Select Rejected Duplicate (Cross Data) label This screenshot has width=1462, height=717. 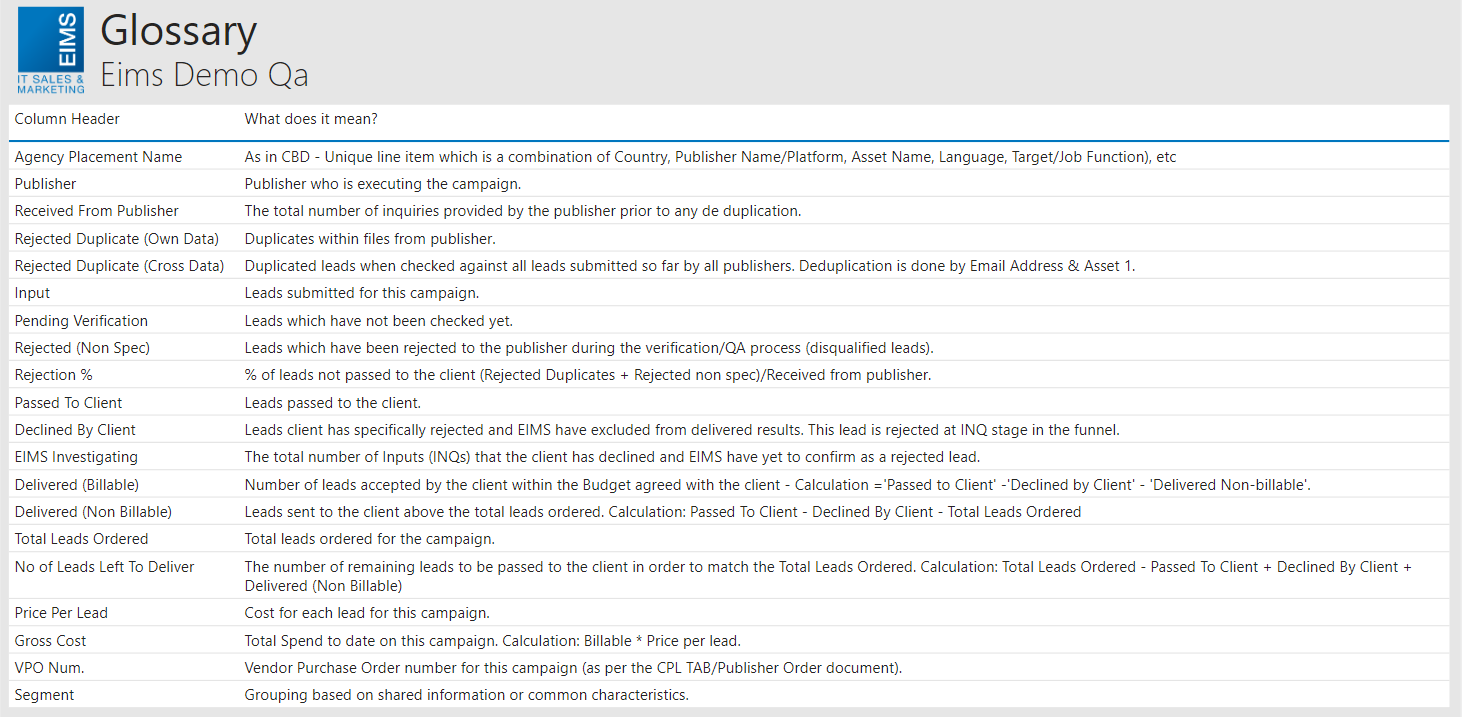(119, 266)
